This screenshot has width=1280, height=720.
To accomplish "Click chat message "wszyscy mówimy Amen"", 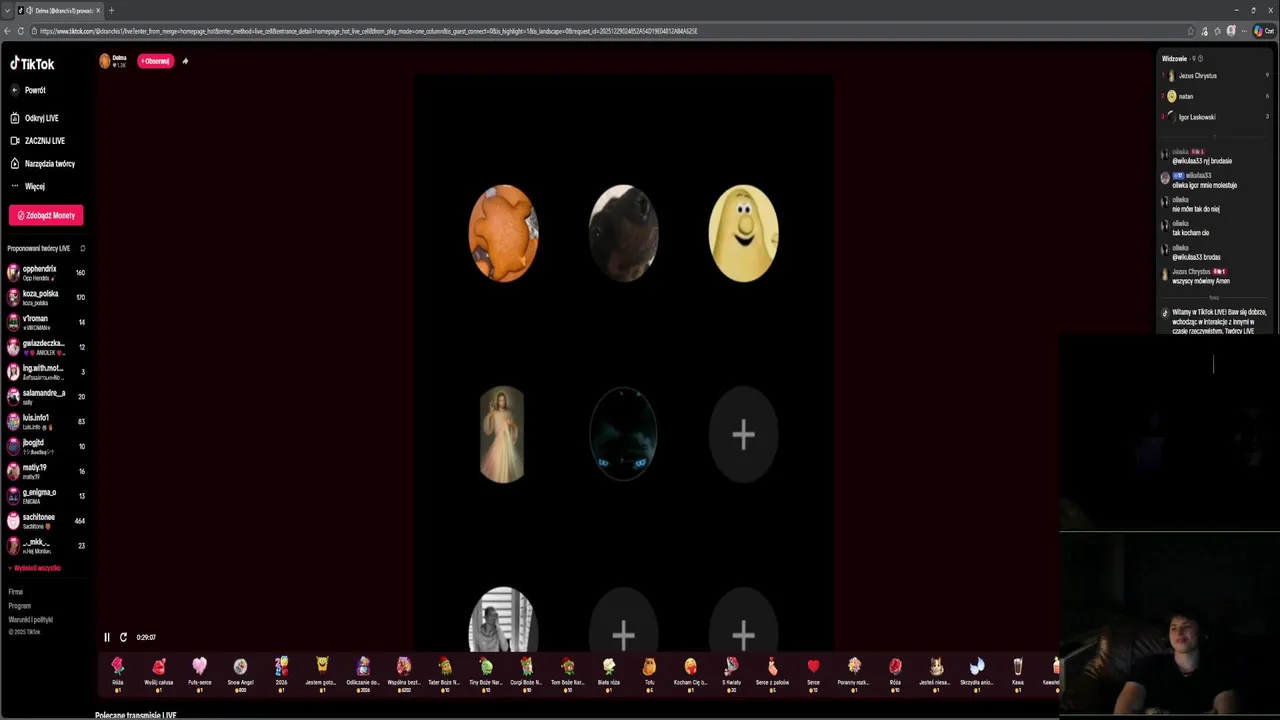I will [1201, 281].
